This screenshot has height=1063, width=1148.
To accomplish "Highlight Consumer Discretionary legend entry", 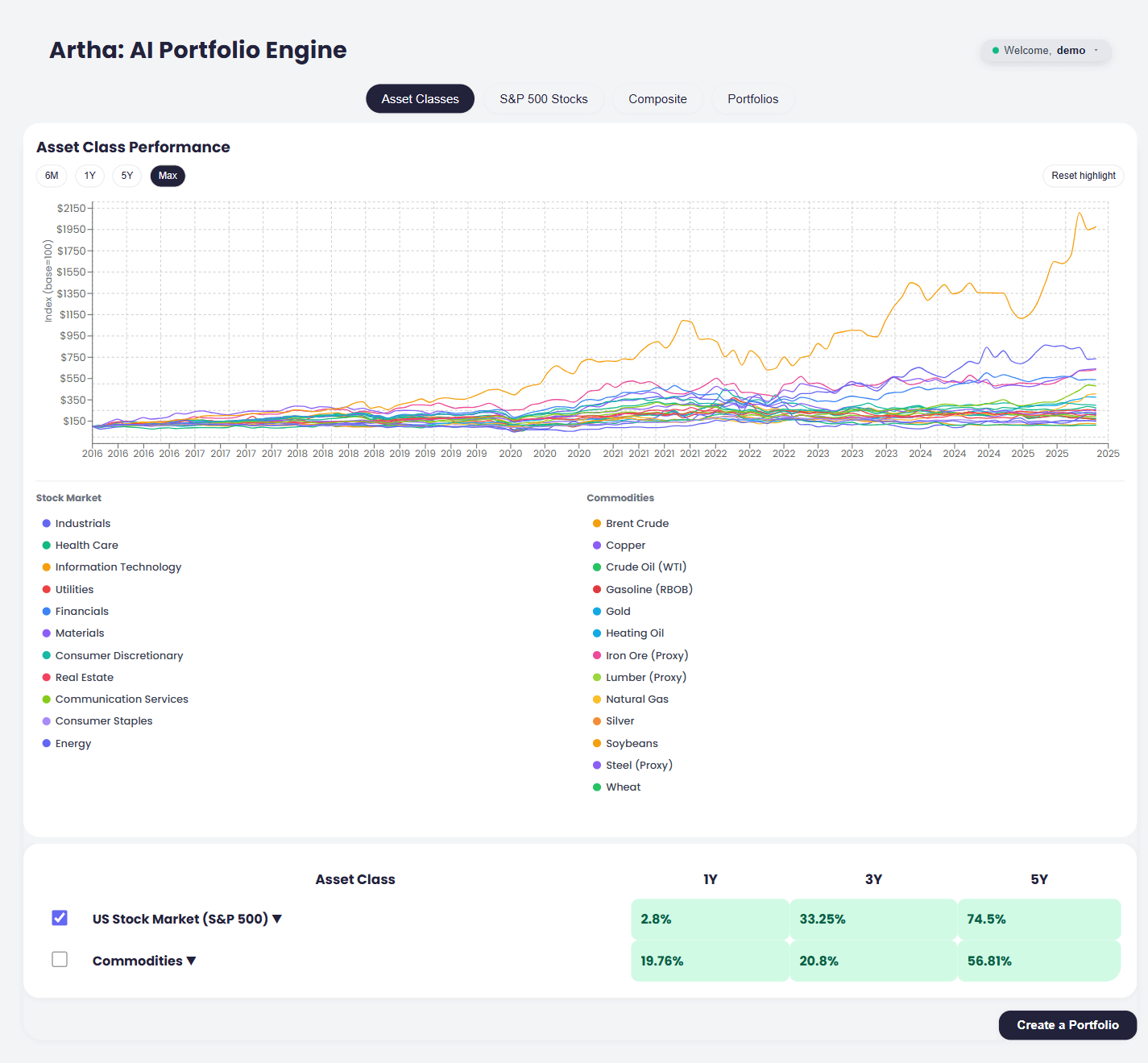I will click(x=113, y=656).
